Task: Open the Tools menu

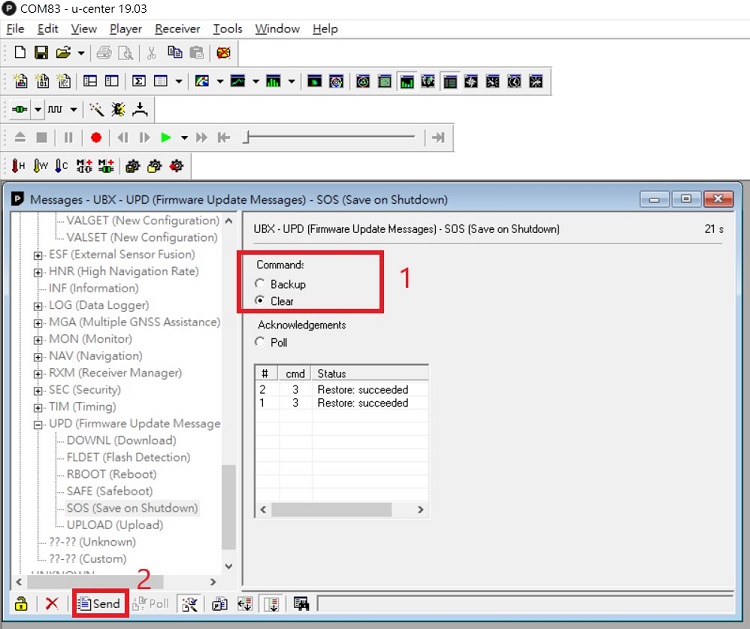Action: (x=228, y=29)
